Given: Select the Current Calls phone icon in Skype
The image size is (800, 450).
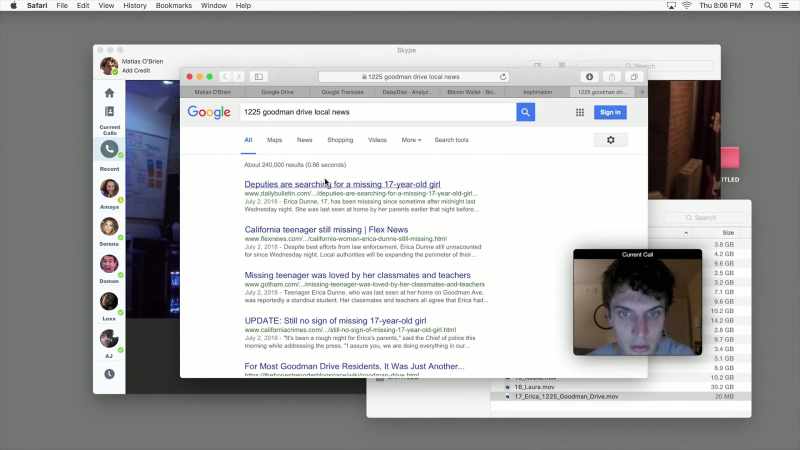Looking at the screenshot, I should pyautogui.click(x=109, y=149).
